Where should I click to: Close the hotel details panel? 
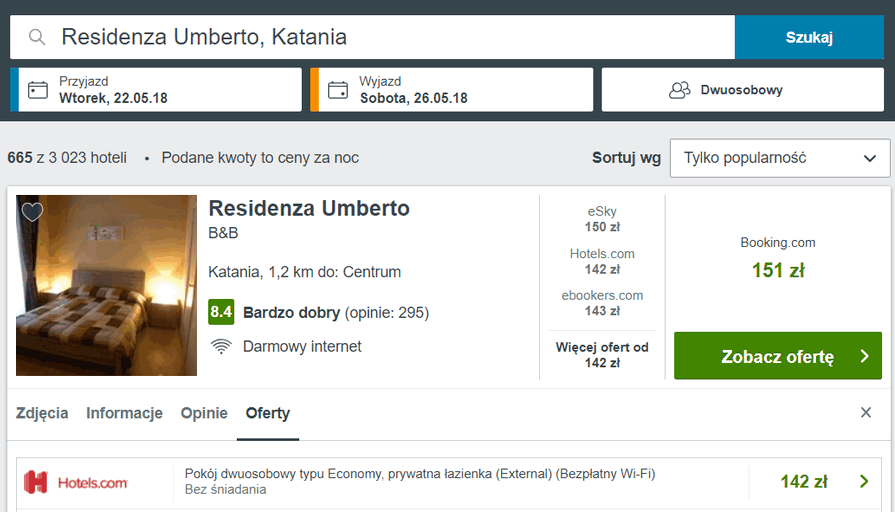[x=866, y=413]
